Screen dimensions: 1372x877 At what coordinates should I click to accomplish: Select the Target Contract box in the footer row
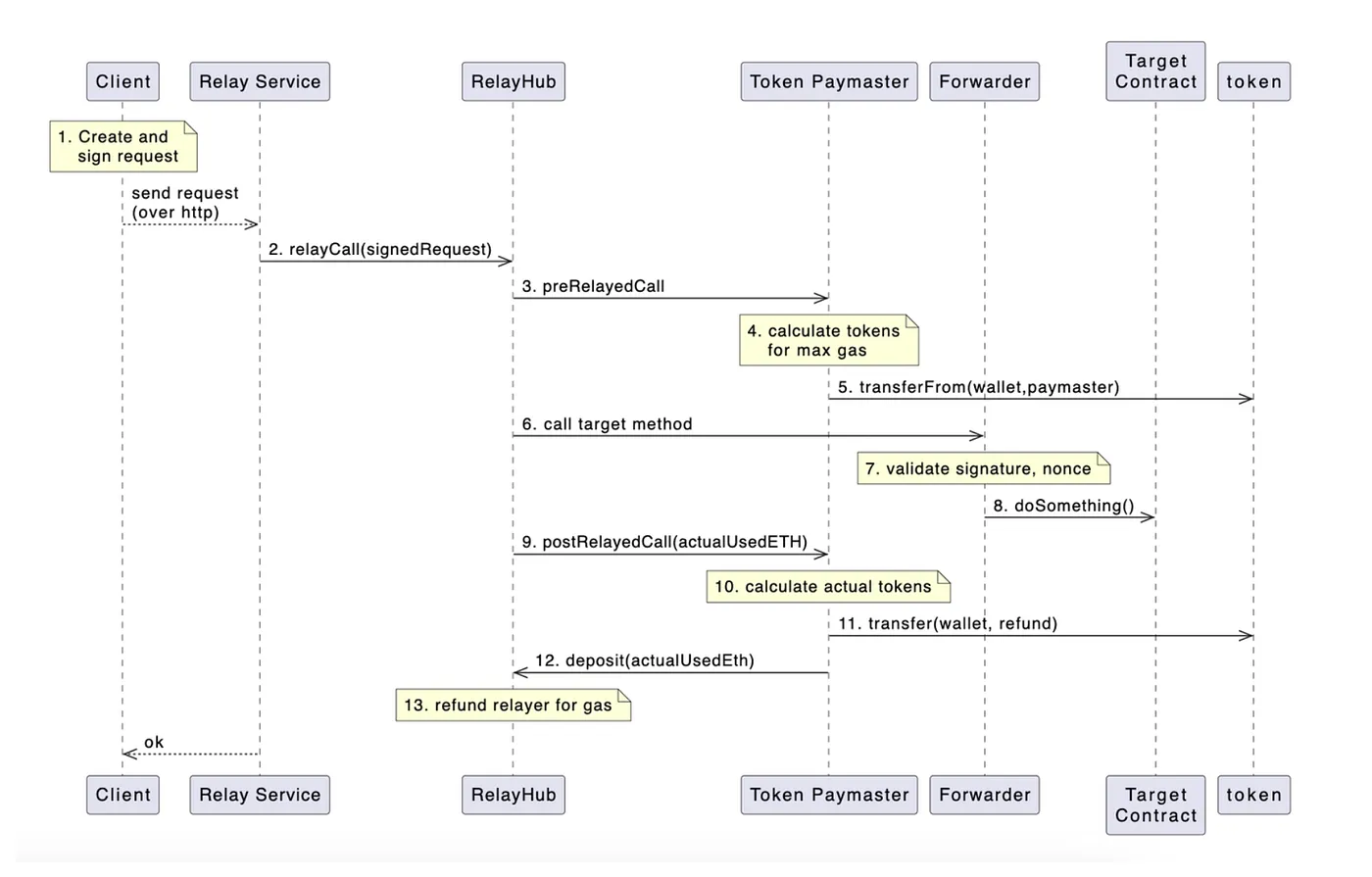[x=1155, y=804]
